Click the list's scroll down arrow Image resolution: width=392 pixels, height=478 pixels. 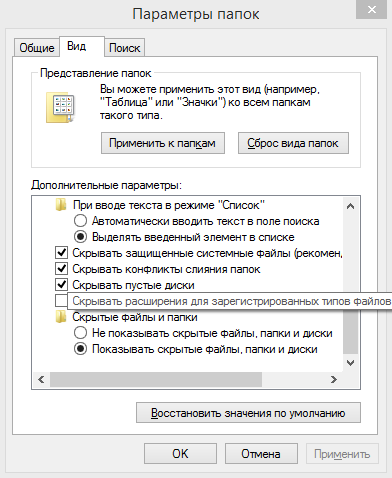[350, 363]
